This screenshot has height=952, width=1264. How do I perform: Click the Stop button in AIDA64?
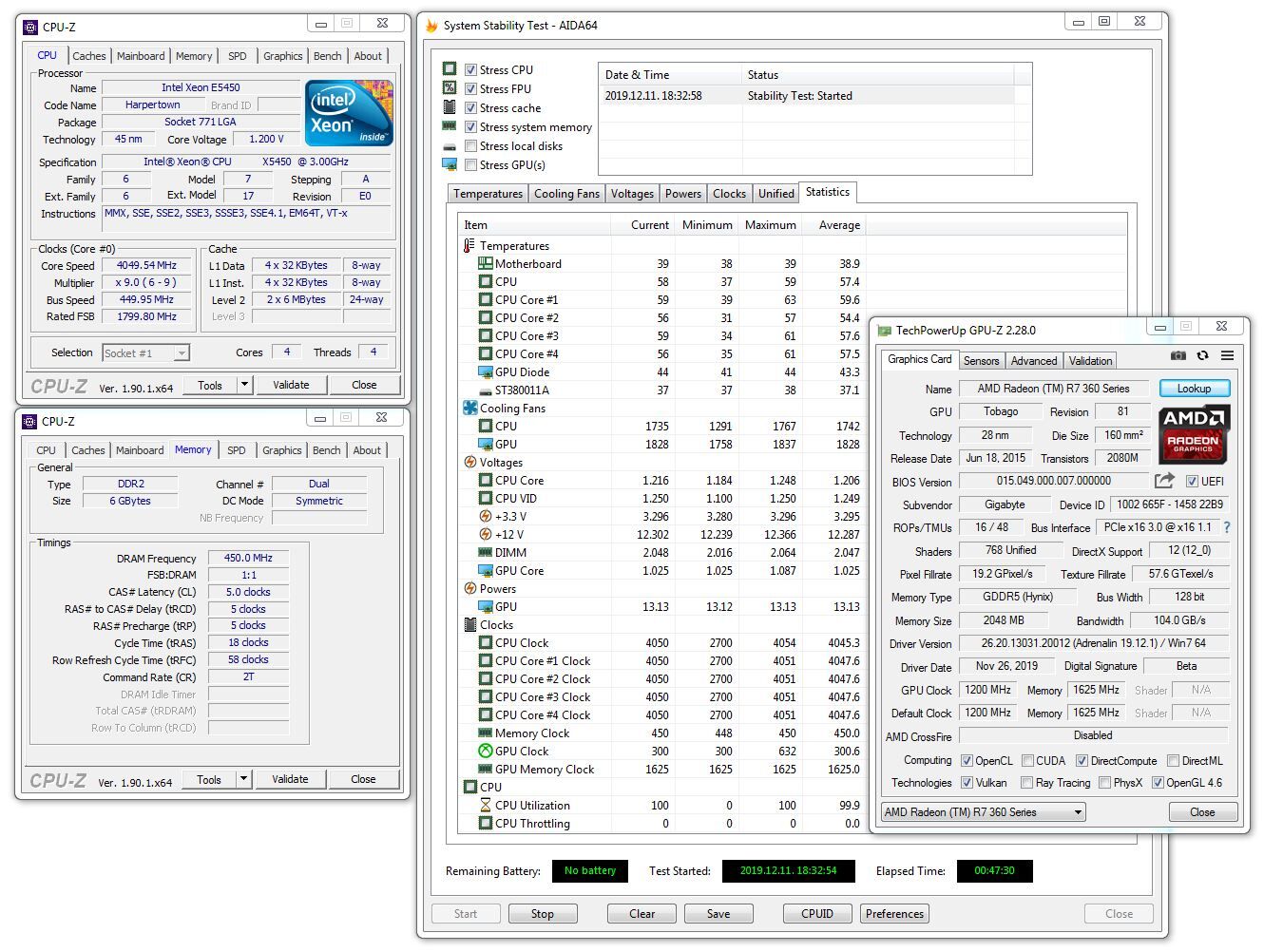coord(543,914)
